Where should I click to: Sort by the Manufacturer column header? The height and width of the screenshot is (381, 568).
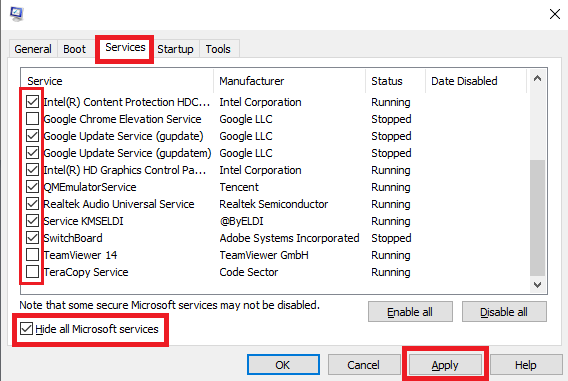tap(290, 81)
